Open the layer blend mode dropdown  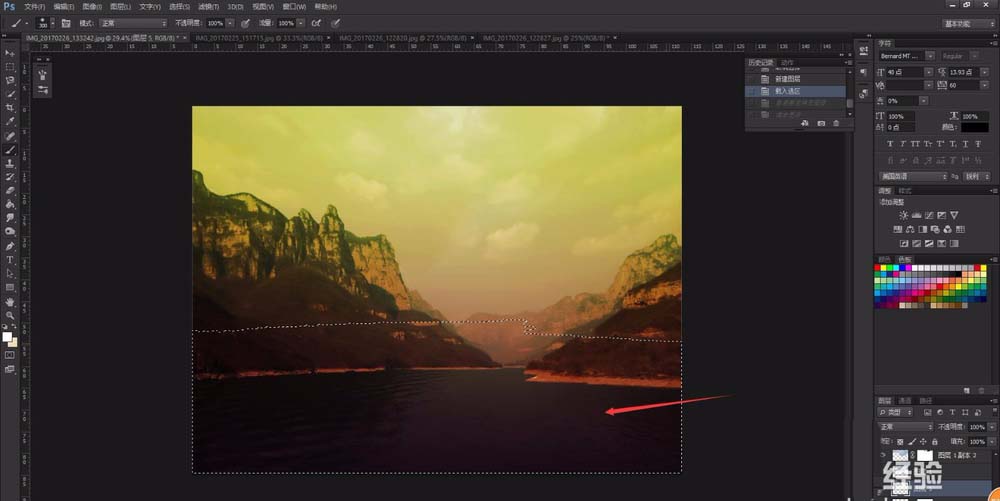[906, 426]
